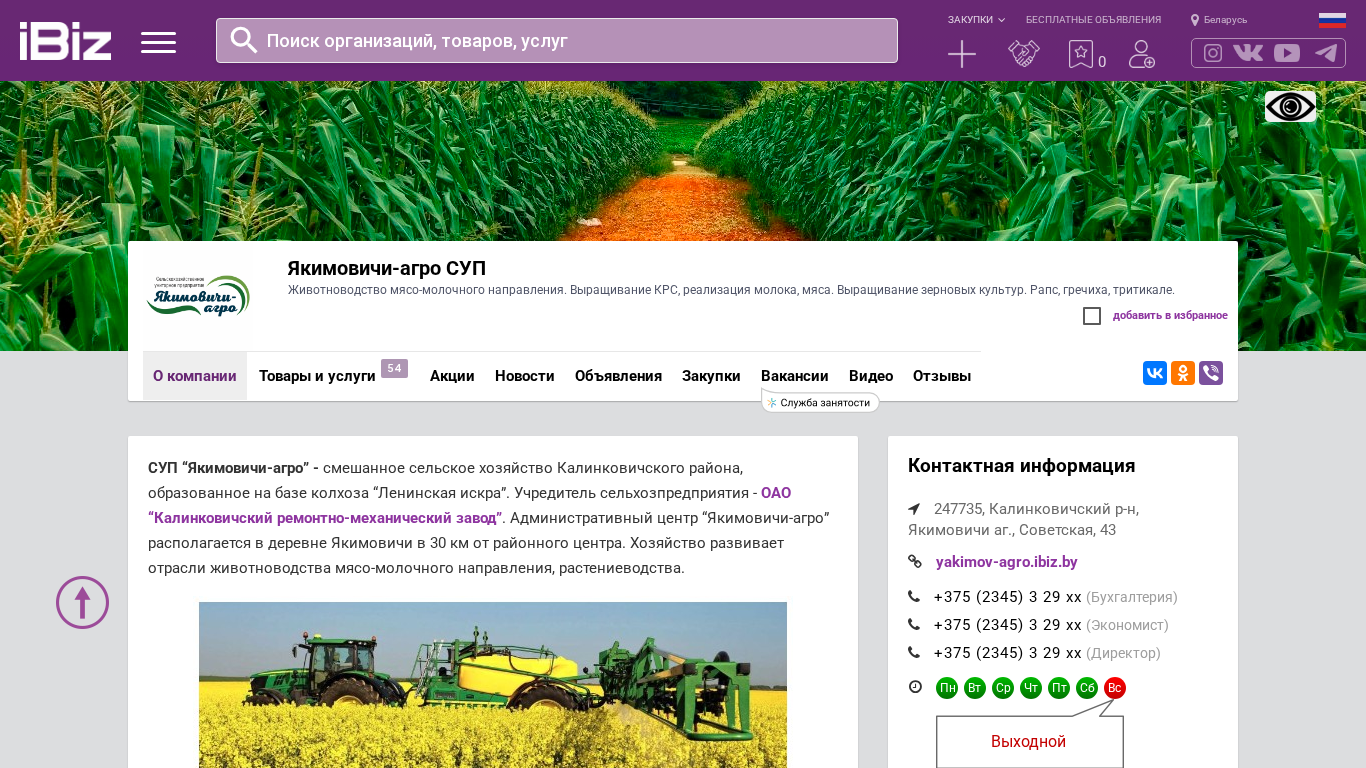Switch to the Акции tab
Screen dimensions: 1366x768
tap(452, 376)
